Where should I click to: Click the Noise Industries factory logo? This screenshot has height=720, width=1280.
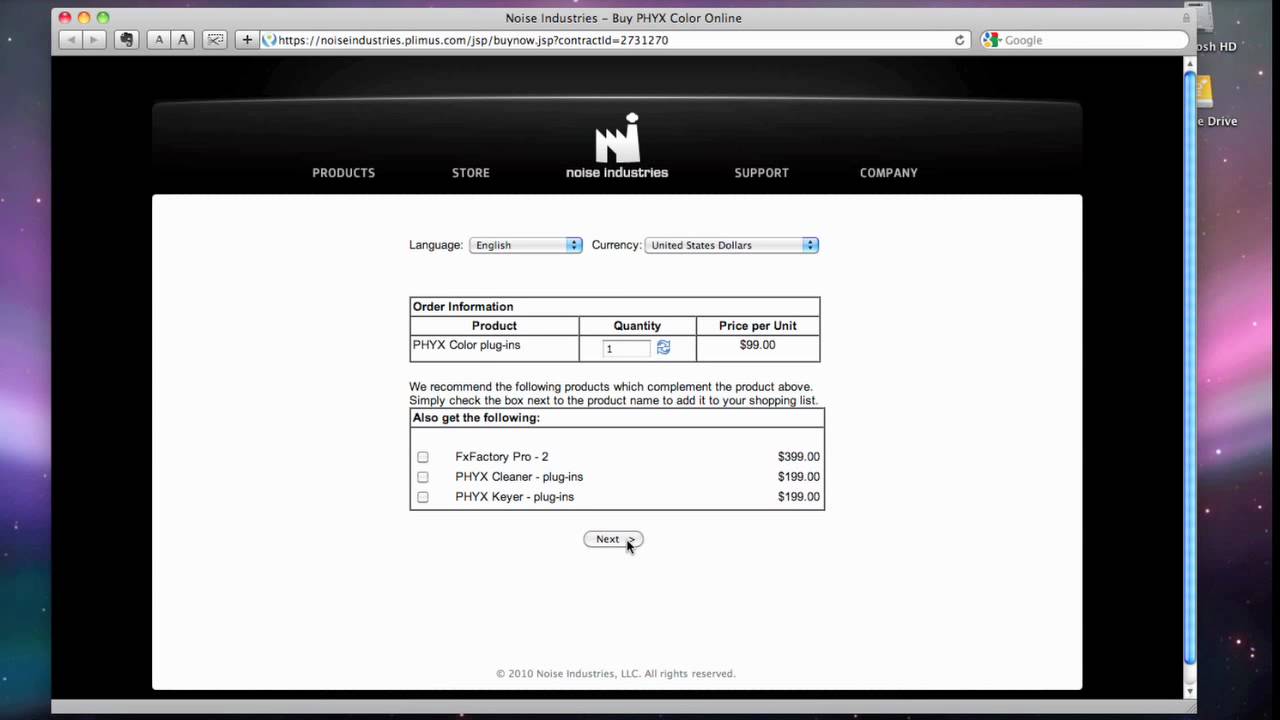[x=617, y=138]
